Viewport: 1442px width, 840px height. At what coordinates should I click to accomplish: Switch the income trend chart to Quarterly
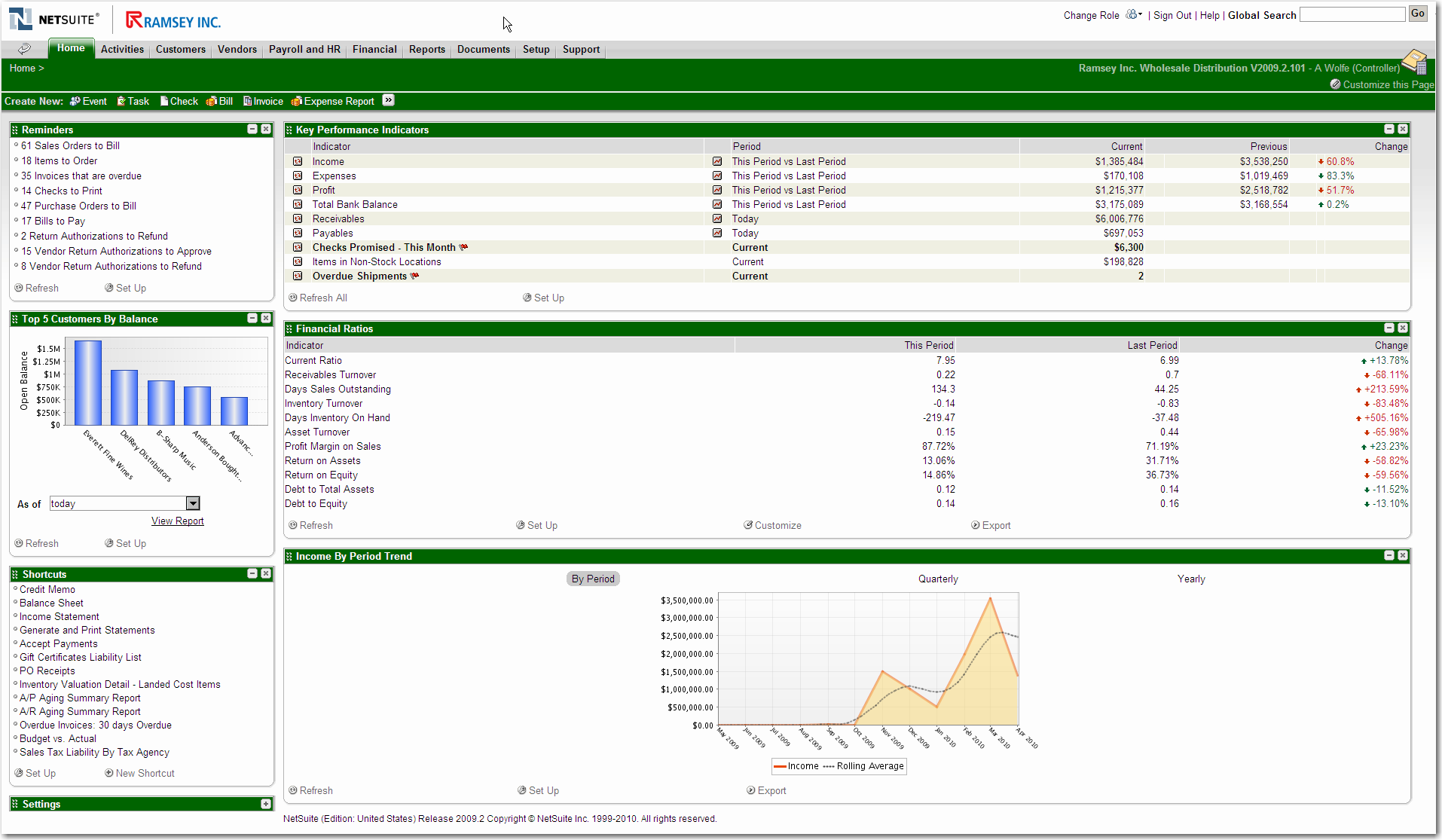coord(938,579)
